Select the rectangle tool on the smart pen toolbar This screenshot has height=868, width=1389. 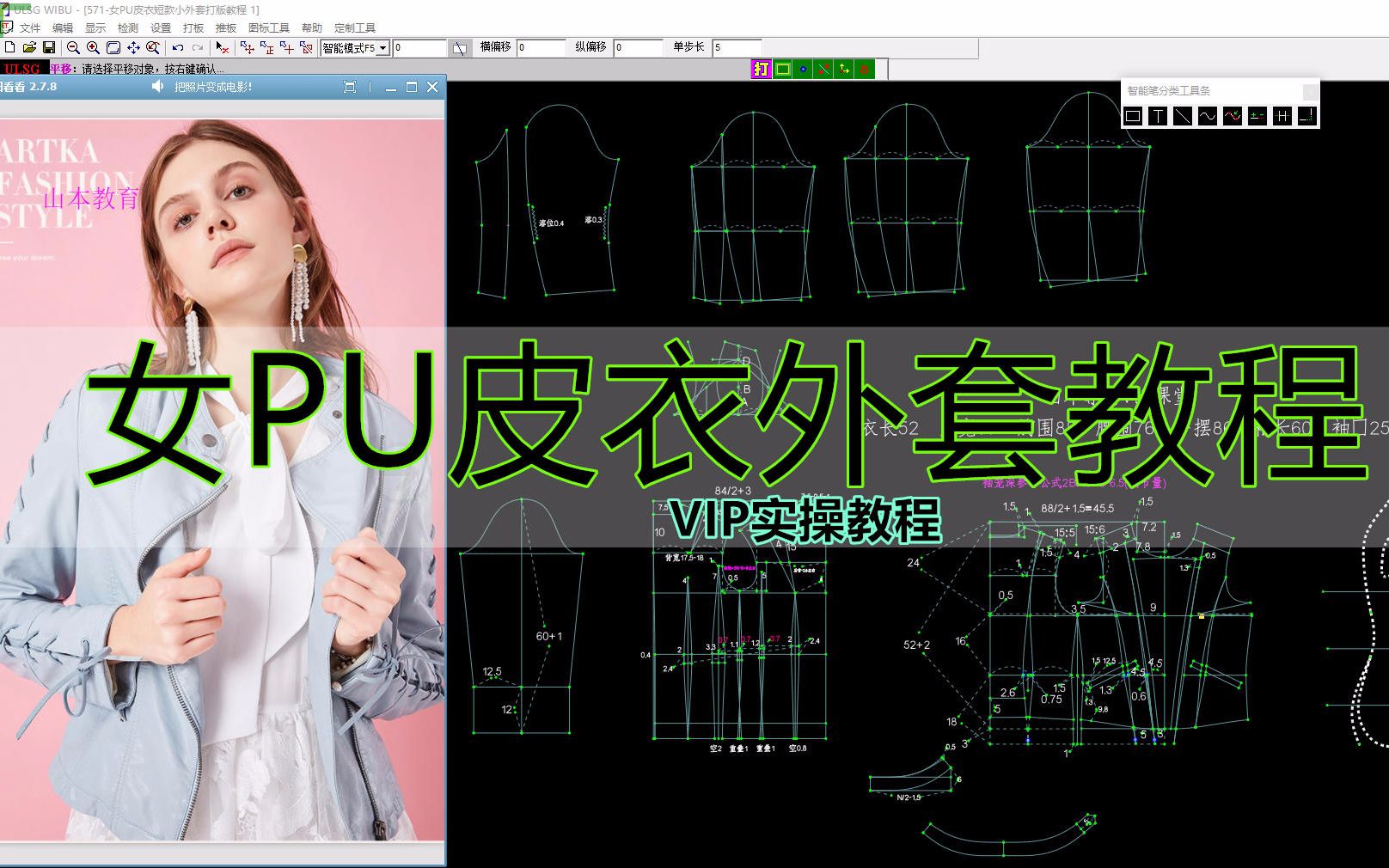(1134, 115)
